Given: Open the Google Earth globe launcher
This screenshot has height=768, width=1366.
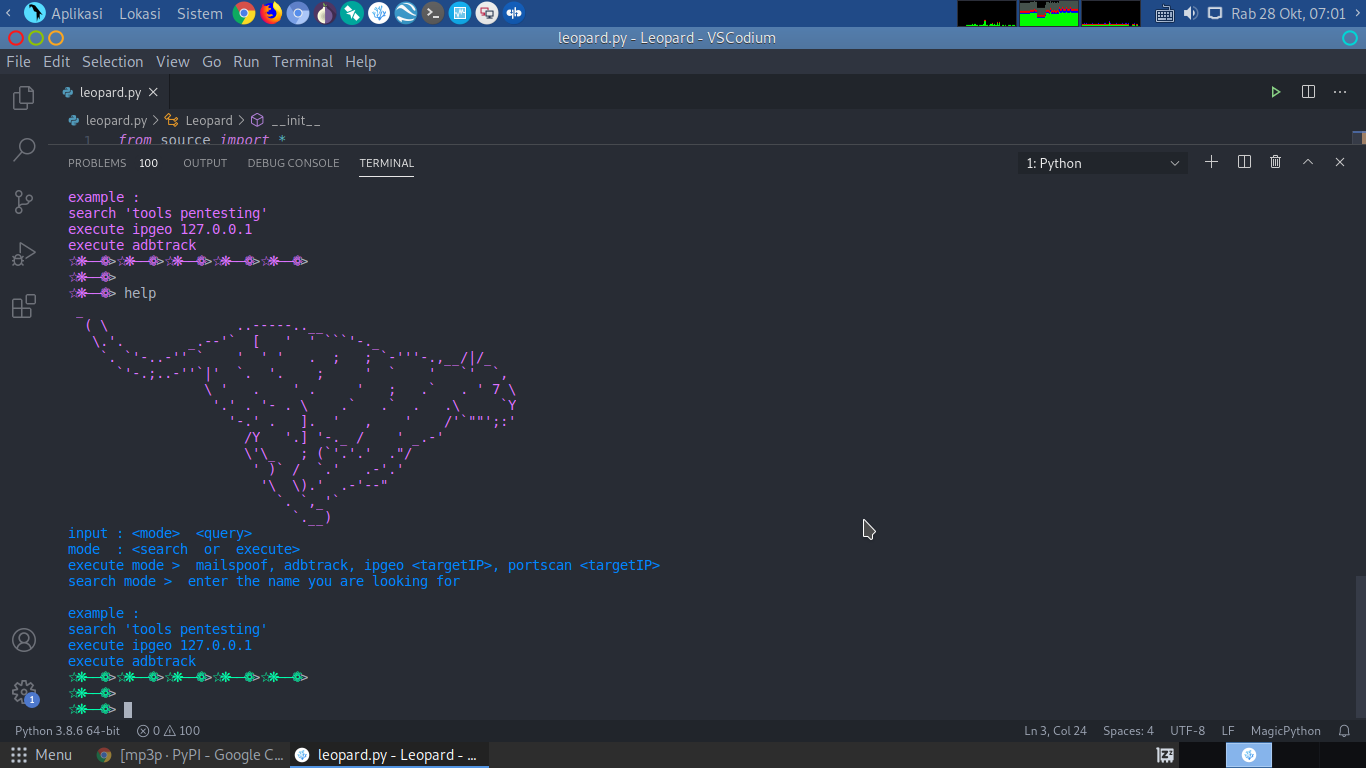Looking at the screenshot, I should point(406,13).
